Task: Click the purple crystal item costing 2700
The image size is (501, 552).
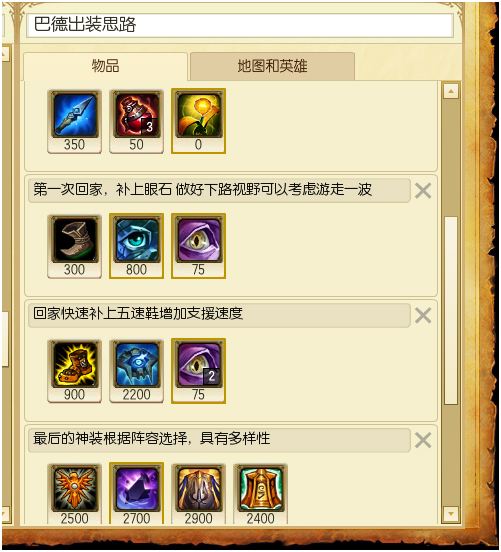Action: click(136, 494)
